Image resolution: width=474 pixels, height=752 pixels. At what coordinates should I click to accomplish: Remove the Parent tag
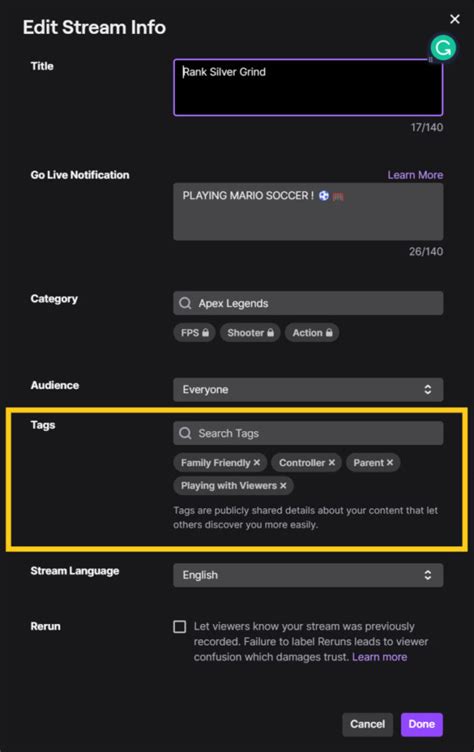tap(390, 463)
